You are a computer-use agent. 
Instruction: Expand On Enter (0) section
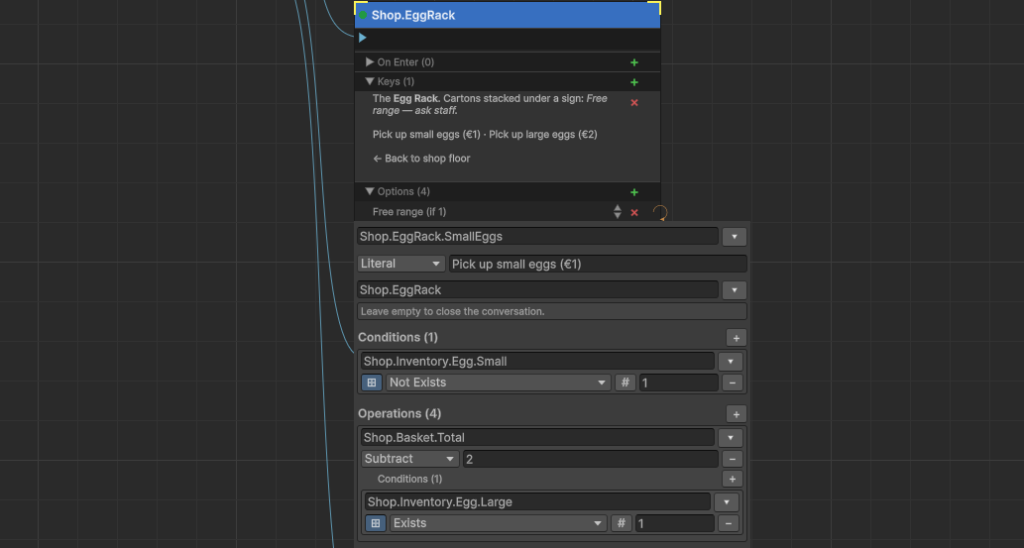pyautogui.click(x=370, y=62)
